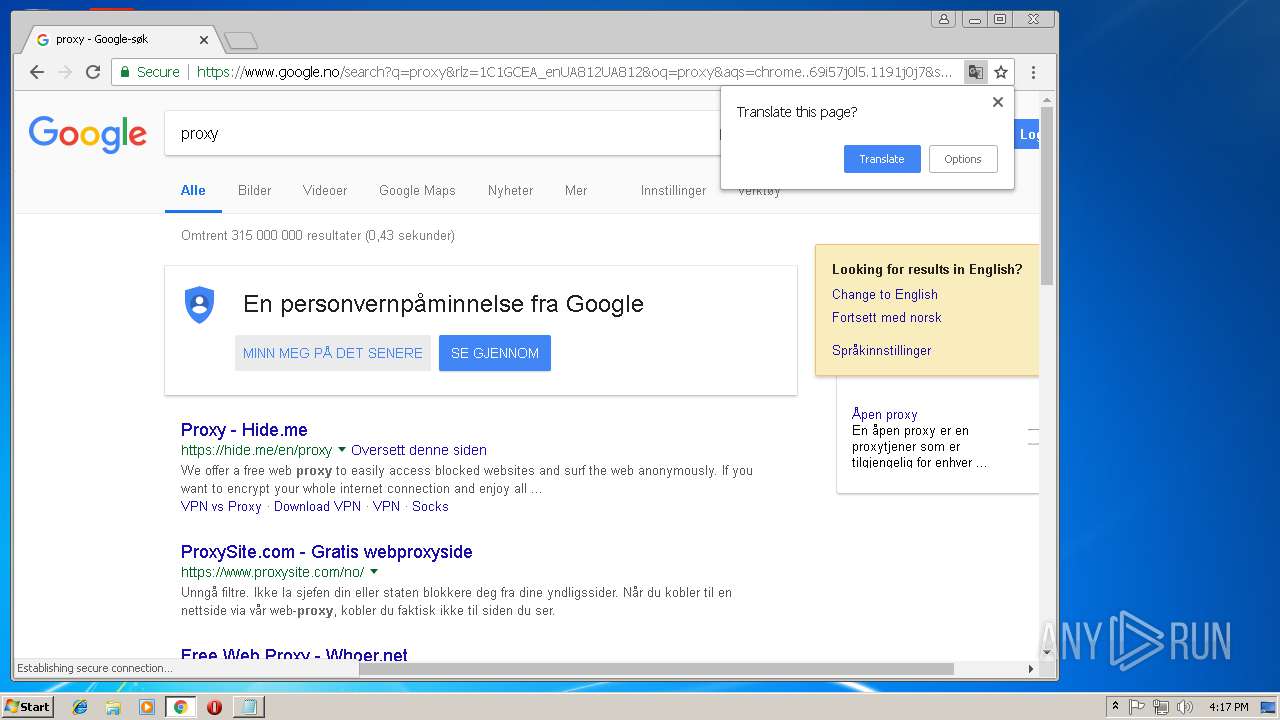Image resolution: width=1280 pixels, height=720 pixels.
Task: Switch to the Videoer tab
Action: pyautogui.click(x=325, y=190)
